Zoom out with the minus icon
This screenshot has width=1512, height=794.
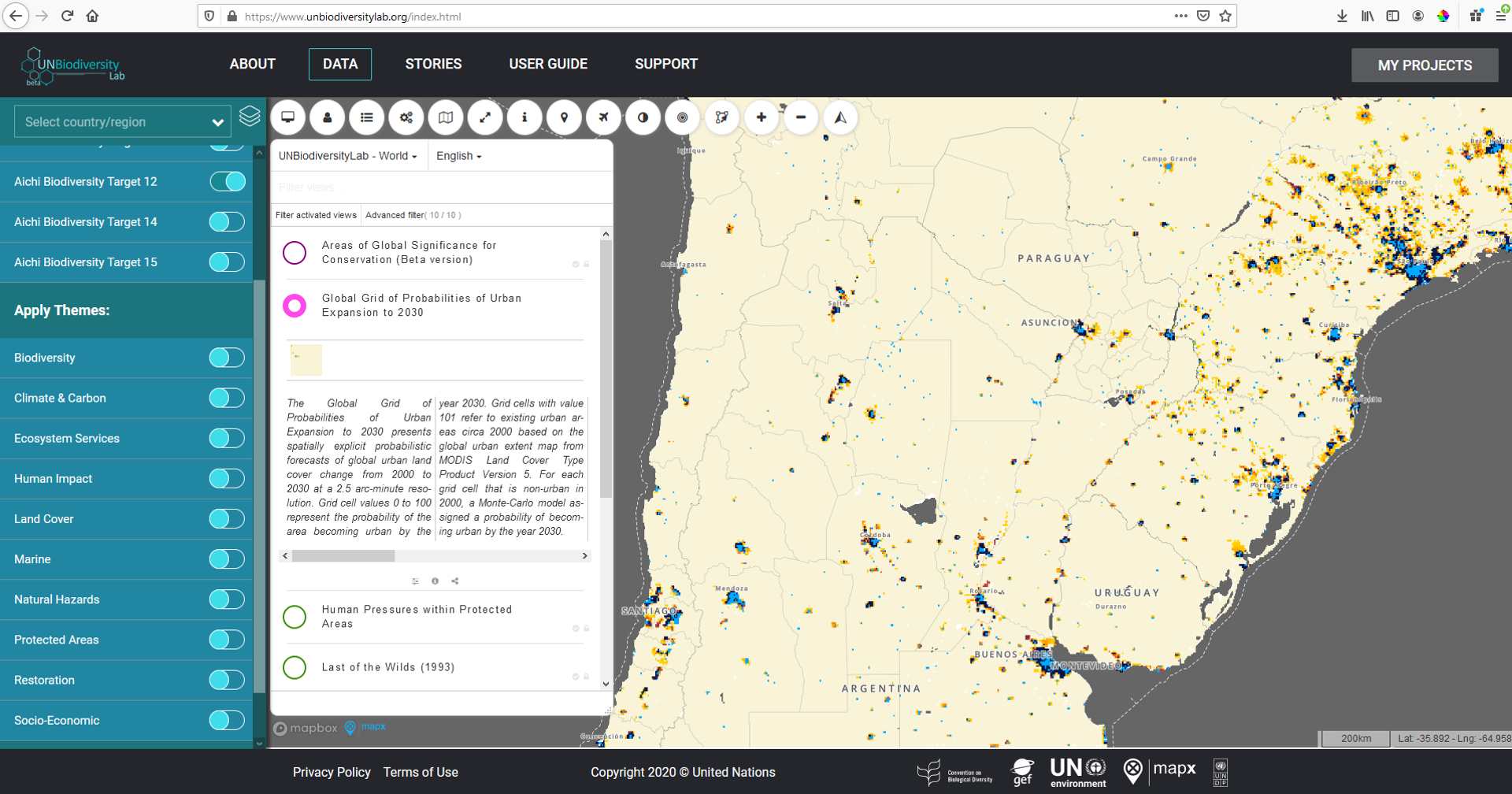click(x=801, y=117)
